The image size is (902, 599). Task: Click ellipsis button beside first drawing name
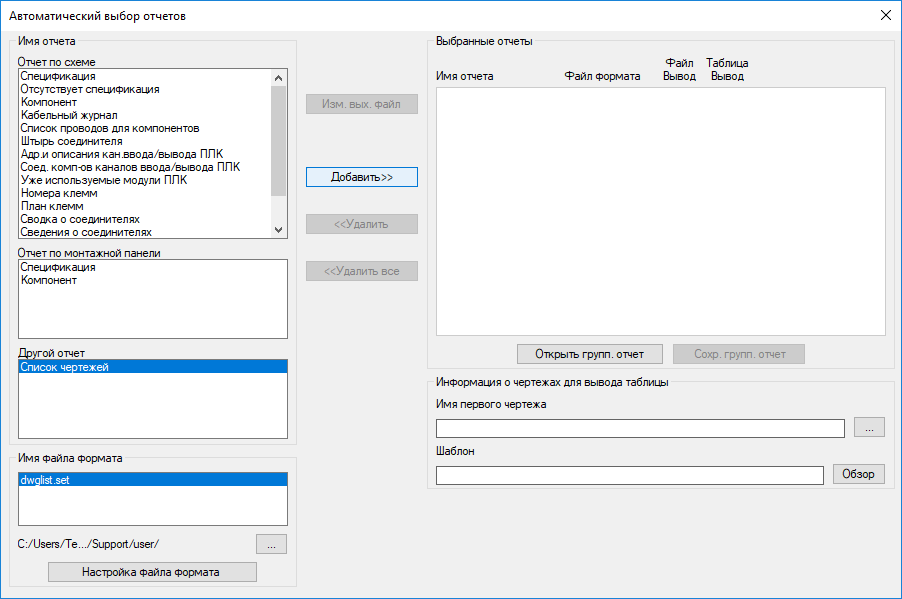point(868,428)
